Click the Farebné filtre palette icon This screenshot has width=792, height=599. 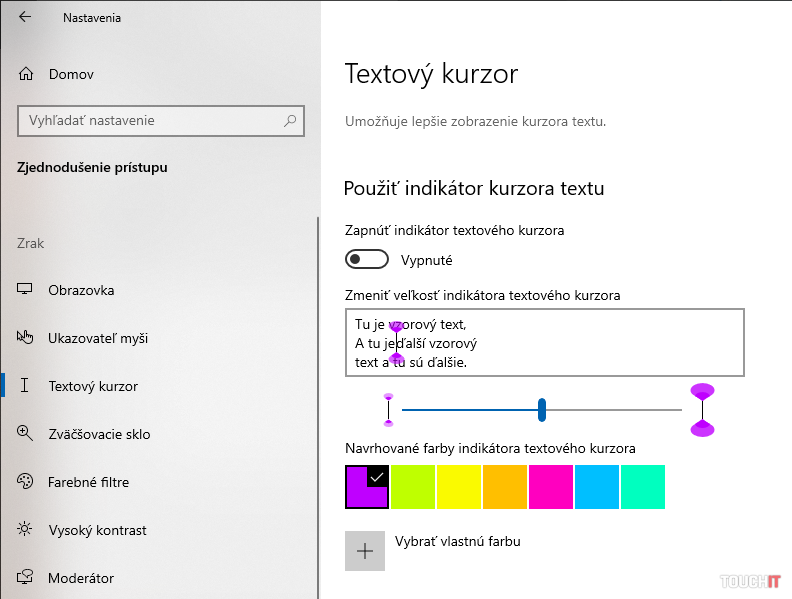click(x=26, y=482)
